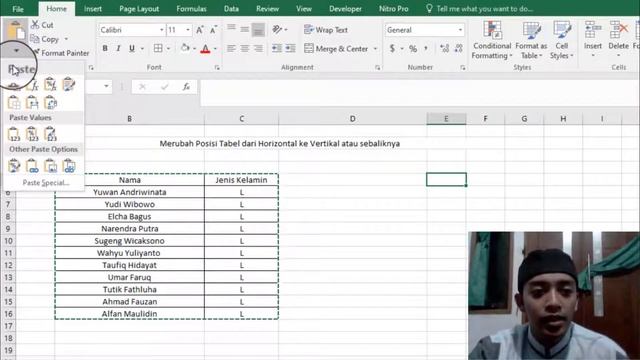Image resolution: width=640 pixels, height=360 pixels.
Task: Open General number format dropdown
Action: tap(460, 30)
